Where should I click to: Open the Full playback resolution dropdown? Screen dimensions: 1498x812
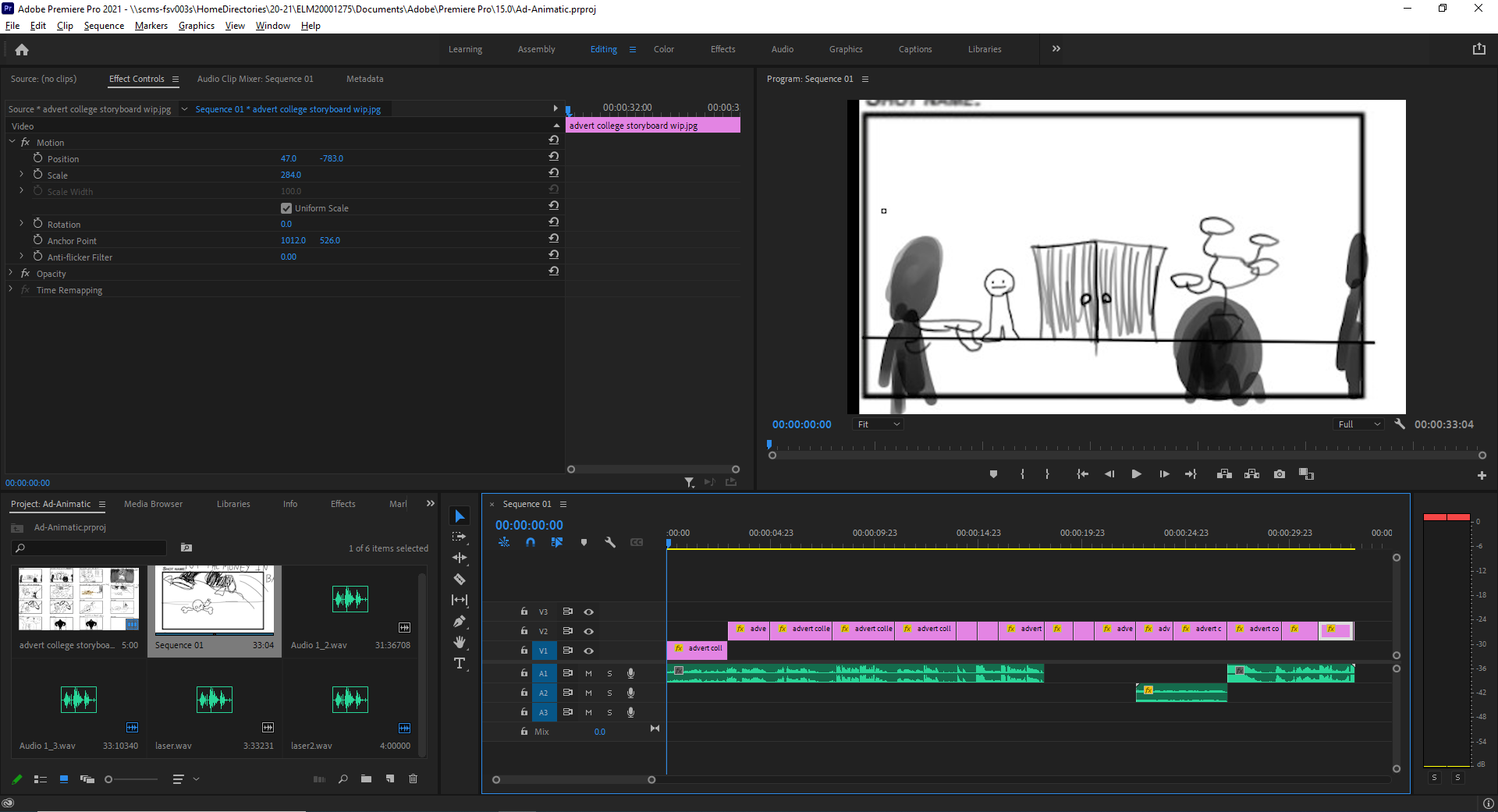pyautogui.click(x=1358, y=424)
